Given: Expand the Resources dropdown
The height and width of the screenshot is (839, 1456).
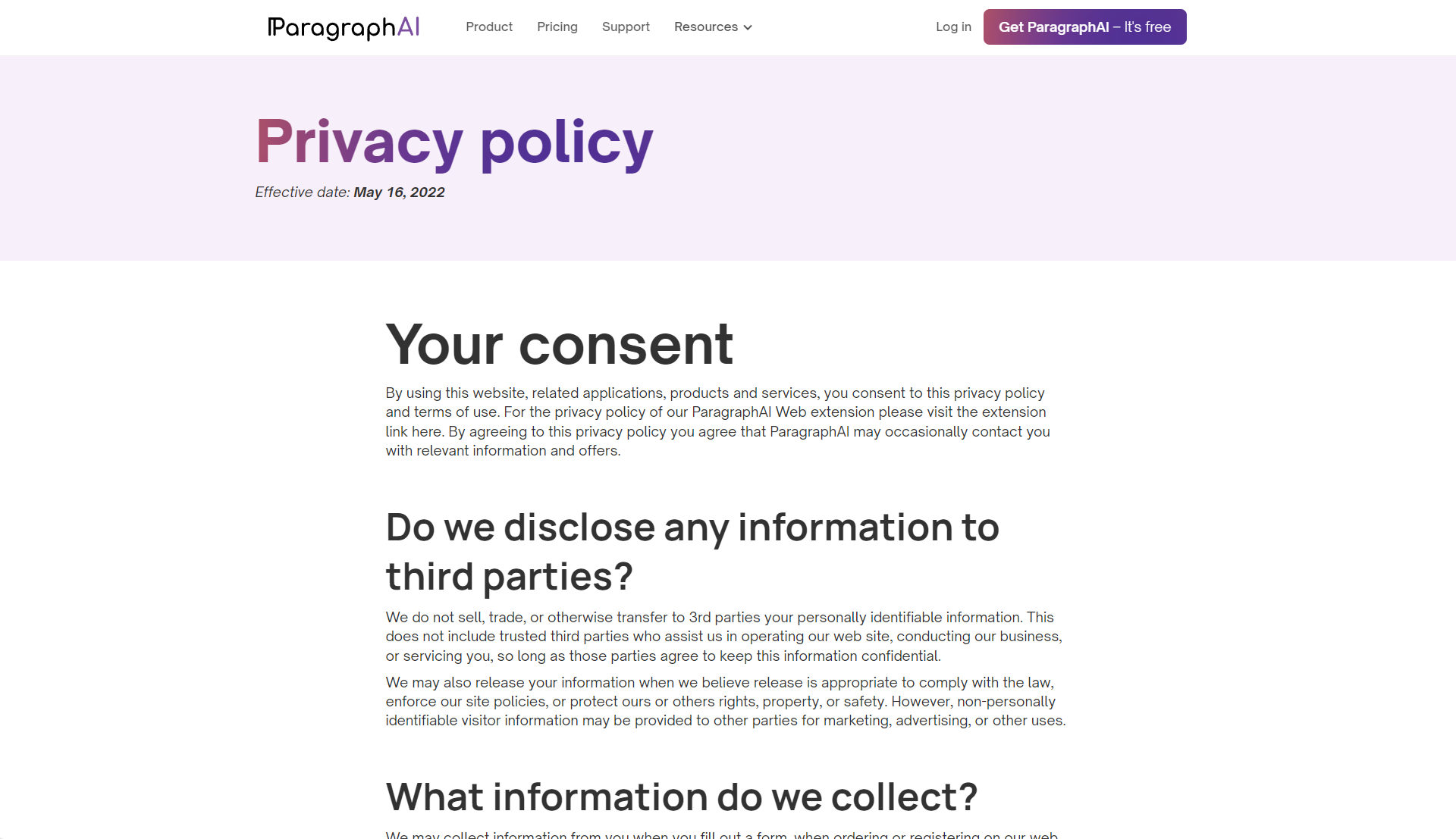Looking at the screenshot, I should tap(706, 27).
